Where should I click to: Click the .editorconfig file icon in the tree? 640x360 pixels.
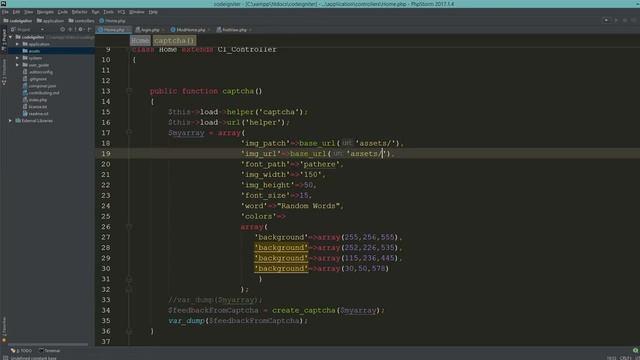click(25, 72)
